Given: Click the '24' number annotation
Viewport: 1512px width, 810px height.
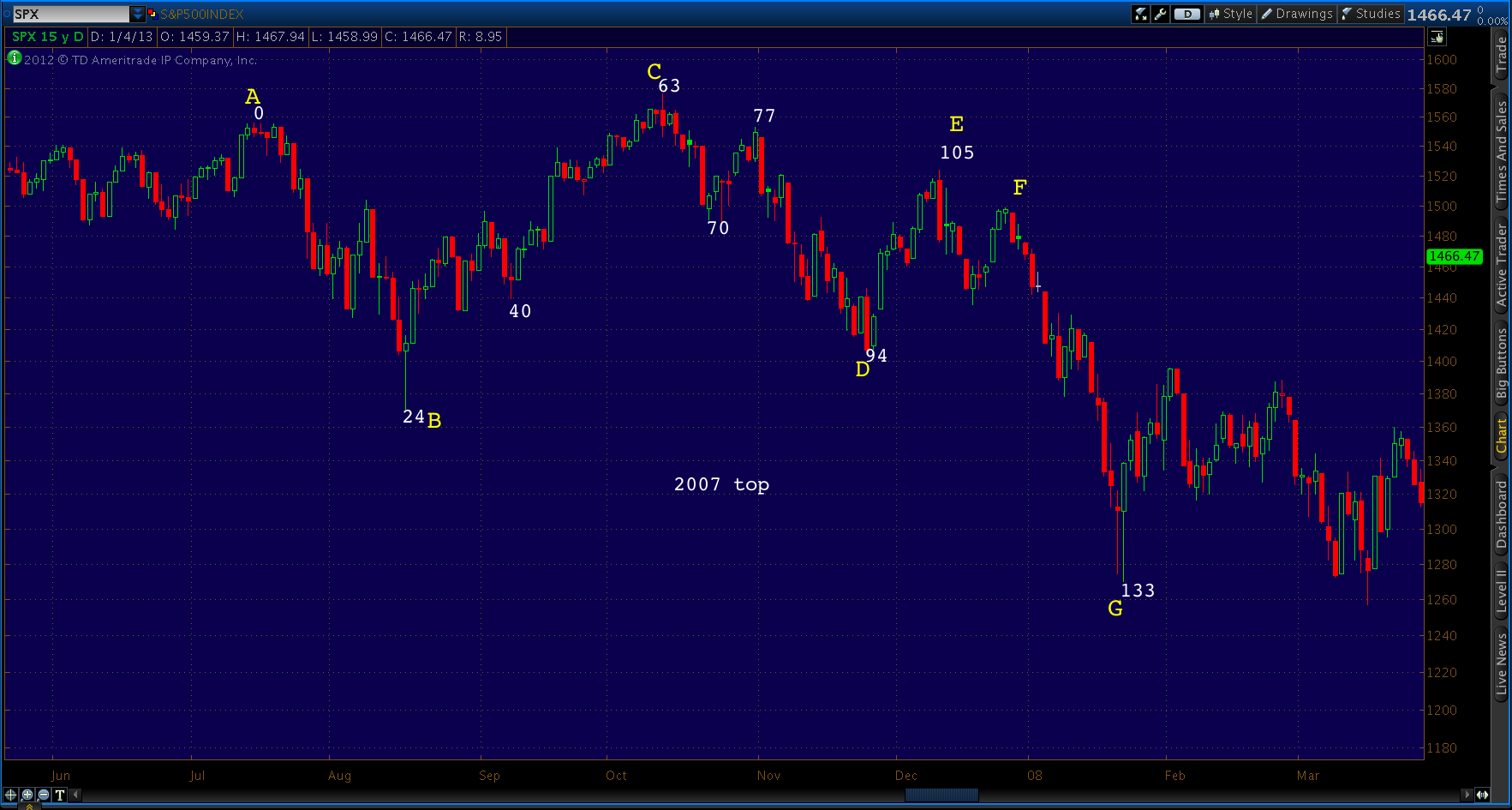Looking at the screenshot, I should pos(414,417).
